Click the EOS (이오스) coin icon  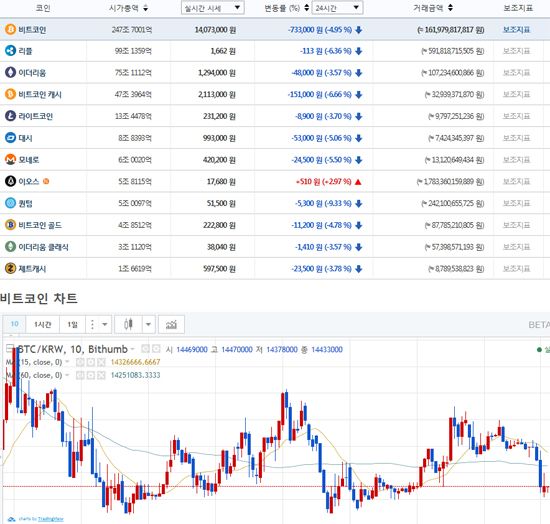[11, 181]
